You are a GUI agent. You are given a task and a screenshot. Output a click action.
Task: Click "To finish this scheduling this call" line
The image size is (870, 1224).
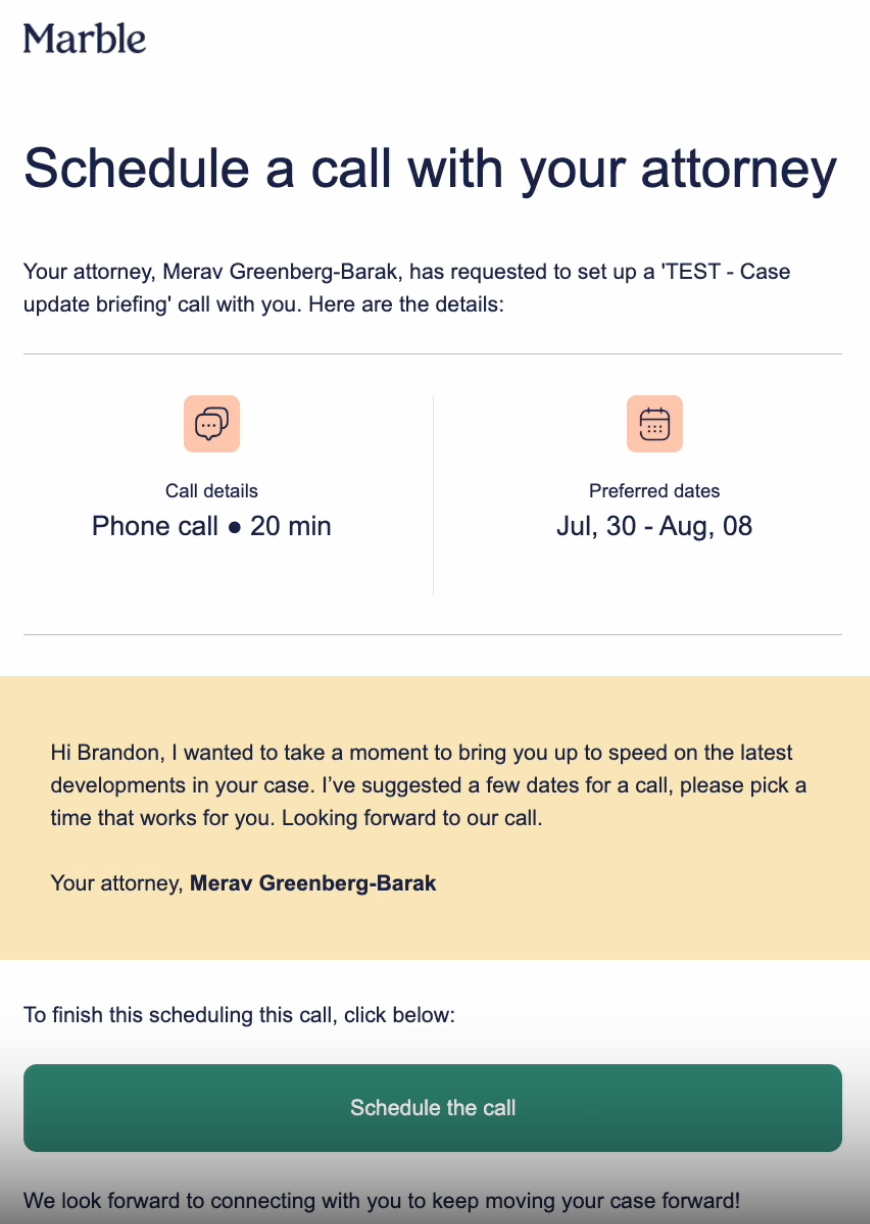[239, 1015]
